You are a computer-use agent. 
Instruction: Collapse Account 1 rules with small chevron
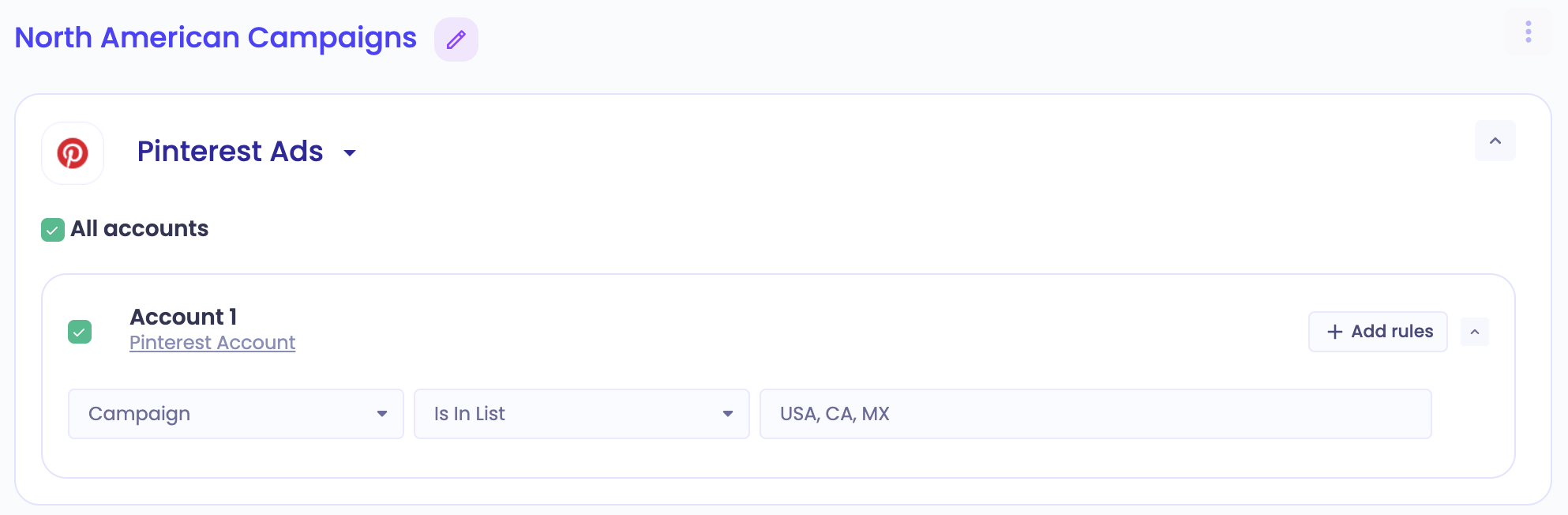pyautogui.click(x=1475, y=332)
